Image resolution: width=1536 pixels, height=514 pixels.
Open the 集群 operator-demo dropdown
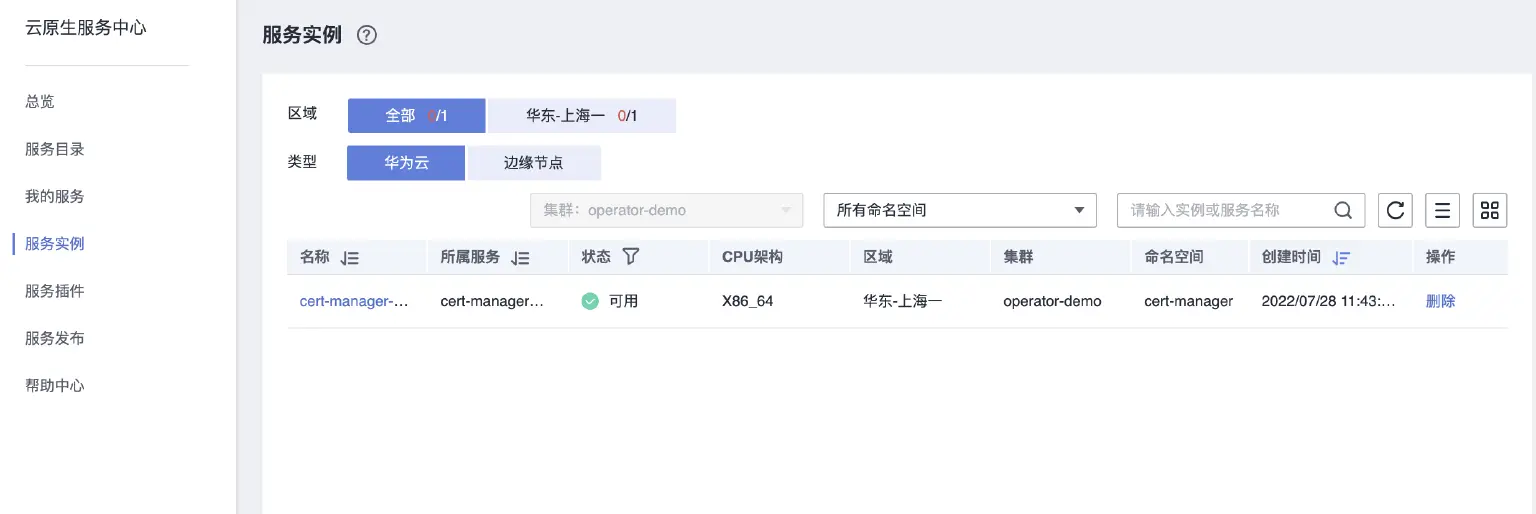click(x=666, y=210)
